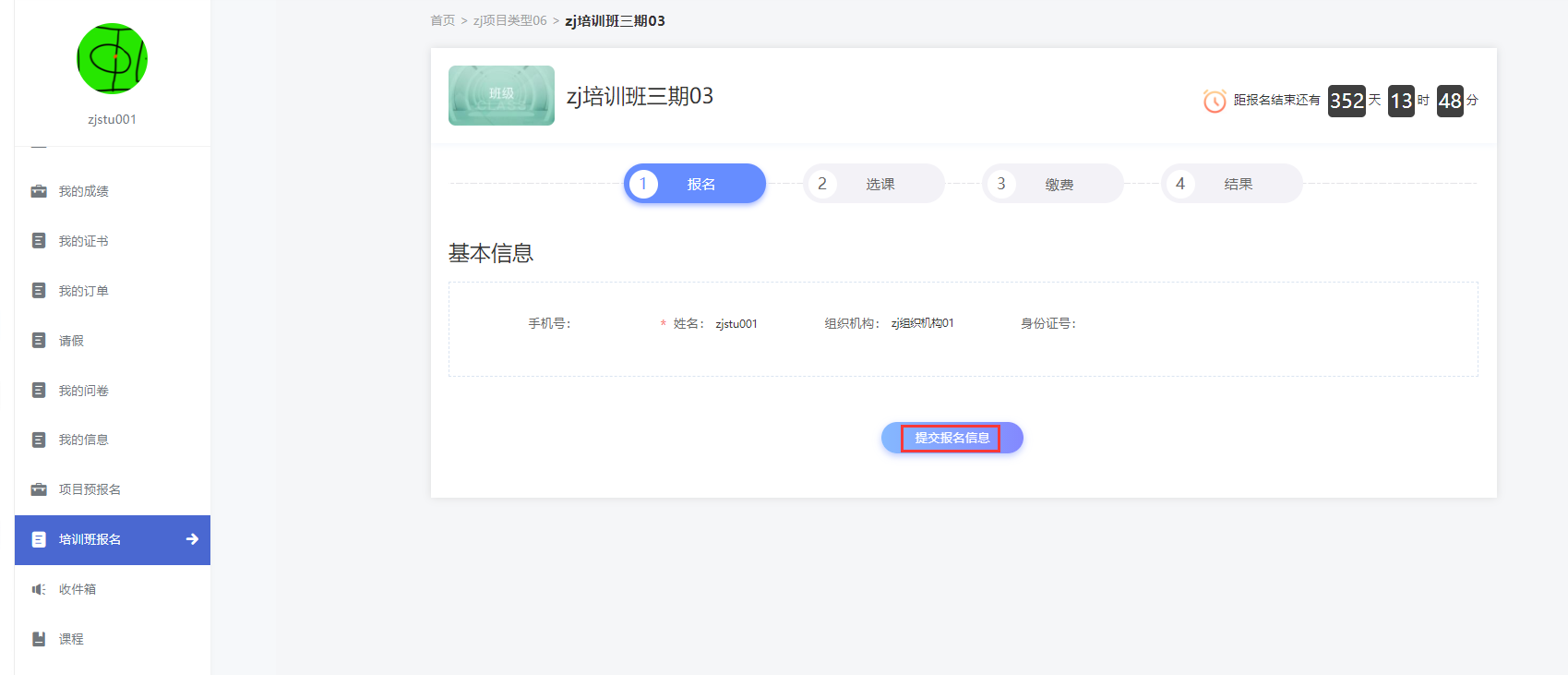Click the 项目预报名 briefcase icon

(x=39, y=489)
